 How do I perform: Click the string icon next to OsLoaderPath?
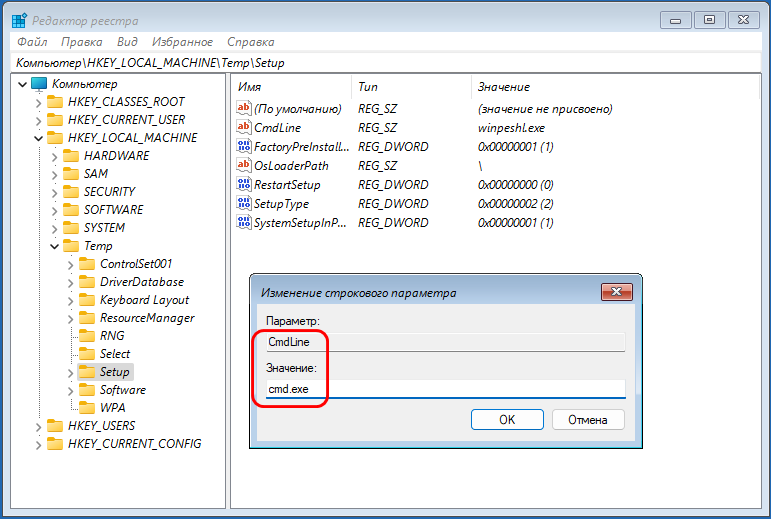[x=244, y=165]
